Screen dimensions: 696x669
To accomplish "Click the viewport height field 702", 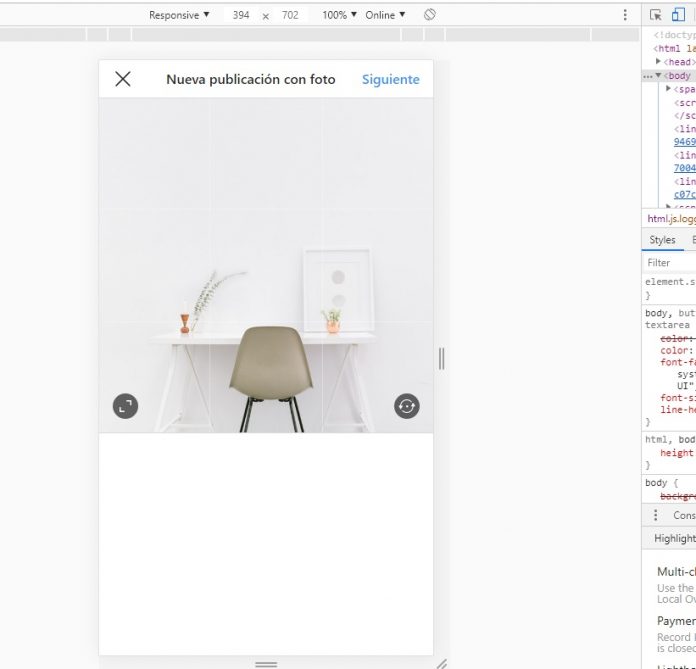I will [290, 15].
